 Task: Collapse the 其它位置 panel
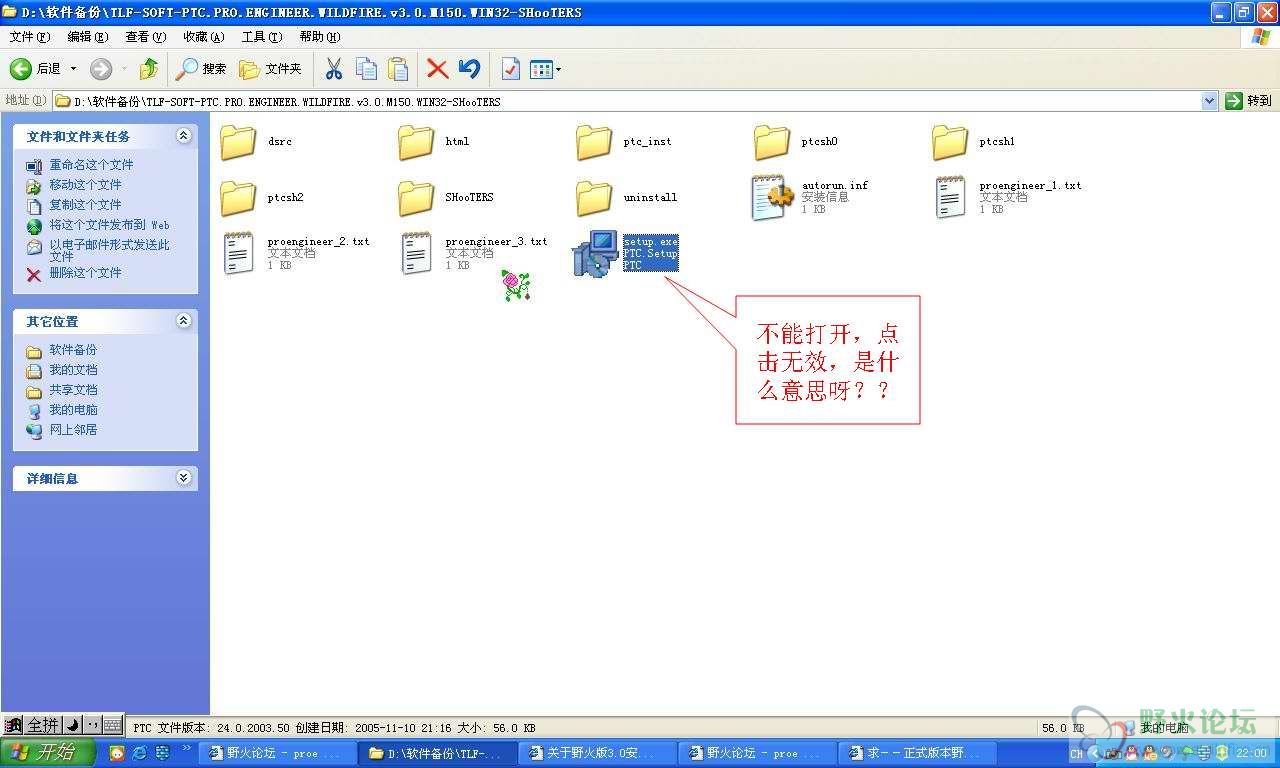click(x=183, y=321)
